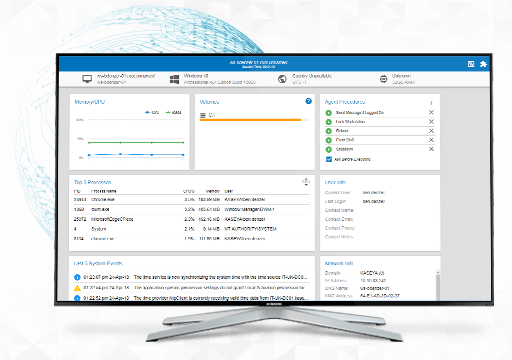Click info icon on the 01:23:07 pm event
Screen dimensions: 512x360
77,277
